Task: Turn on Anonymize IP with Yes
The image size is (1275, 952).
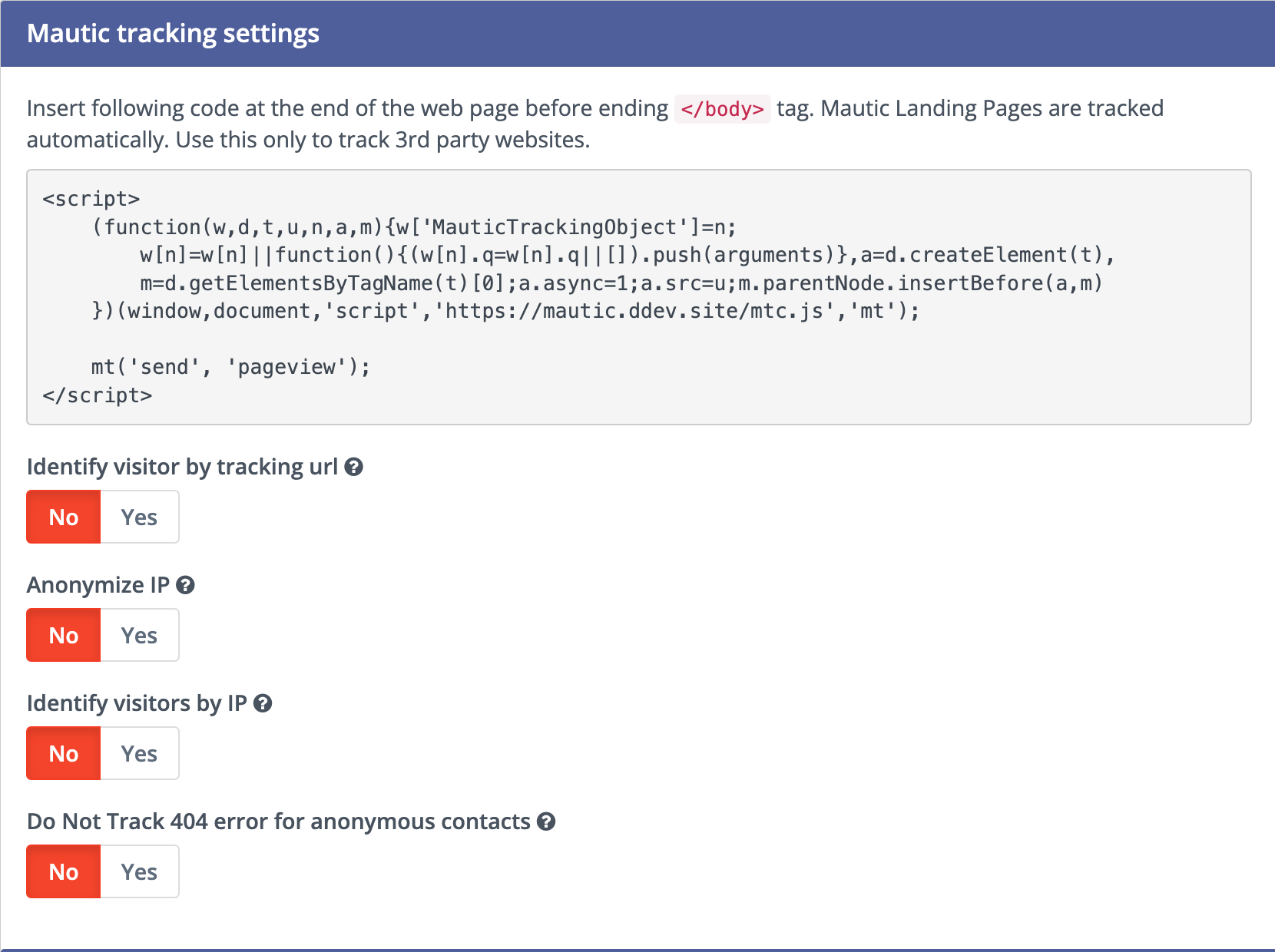Action: click(x=139, y=635)
